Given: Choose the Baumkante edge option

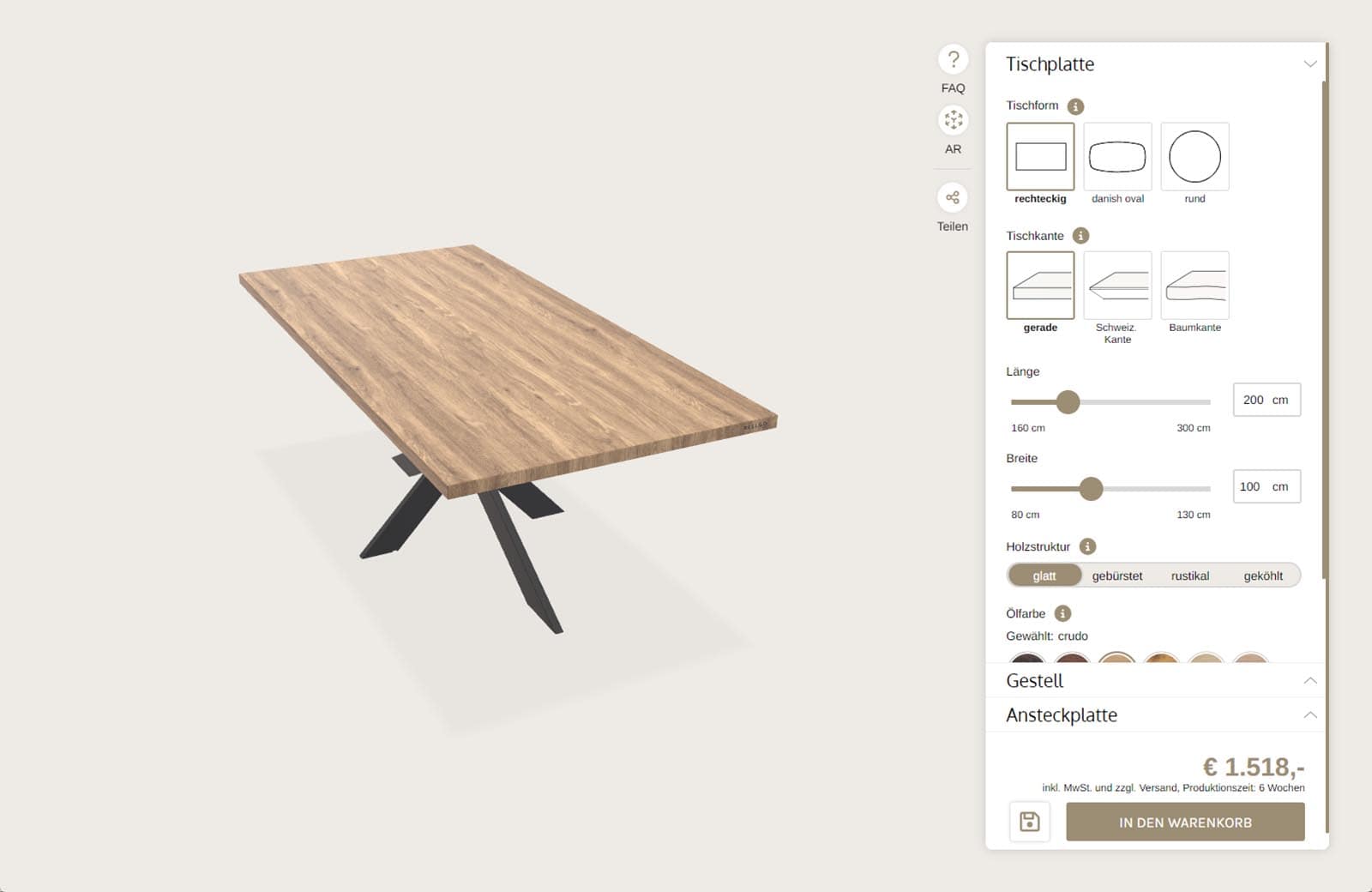Looking at the screenshot, I should coord(1194,286).
